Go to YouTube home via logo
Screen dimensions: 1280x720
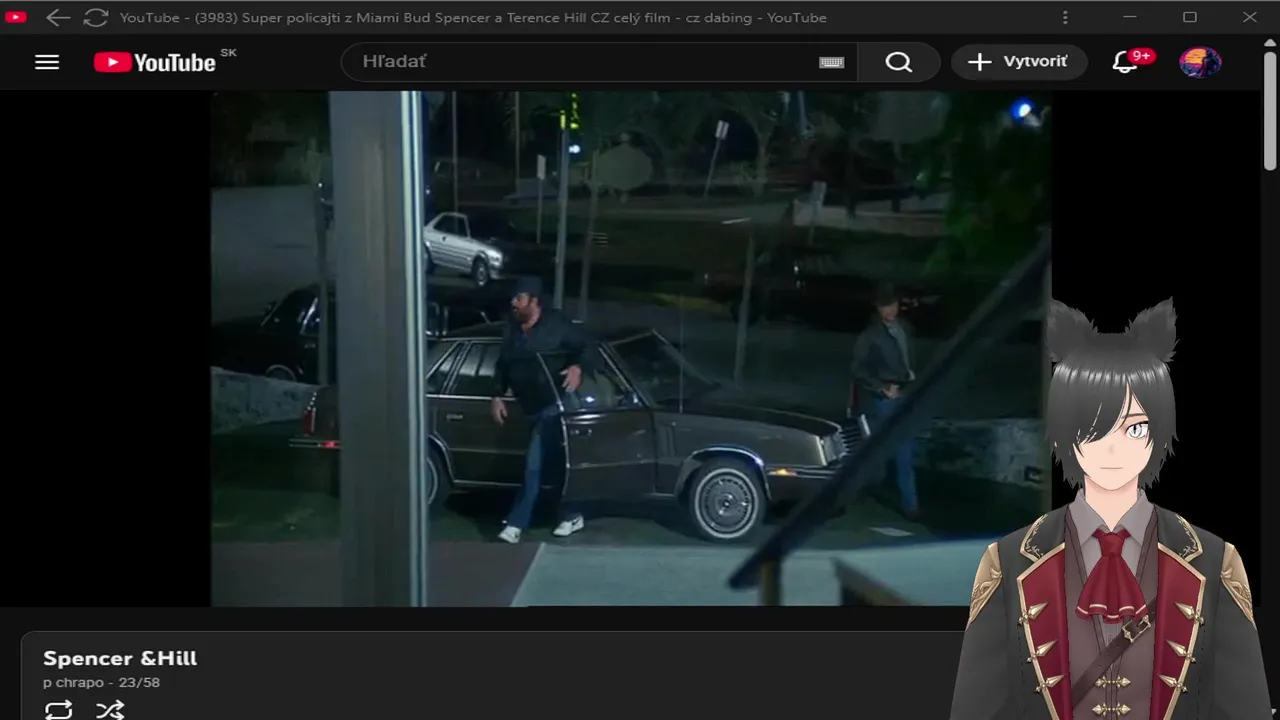point(155,62)
